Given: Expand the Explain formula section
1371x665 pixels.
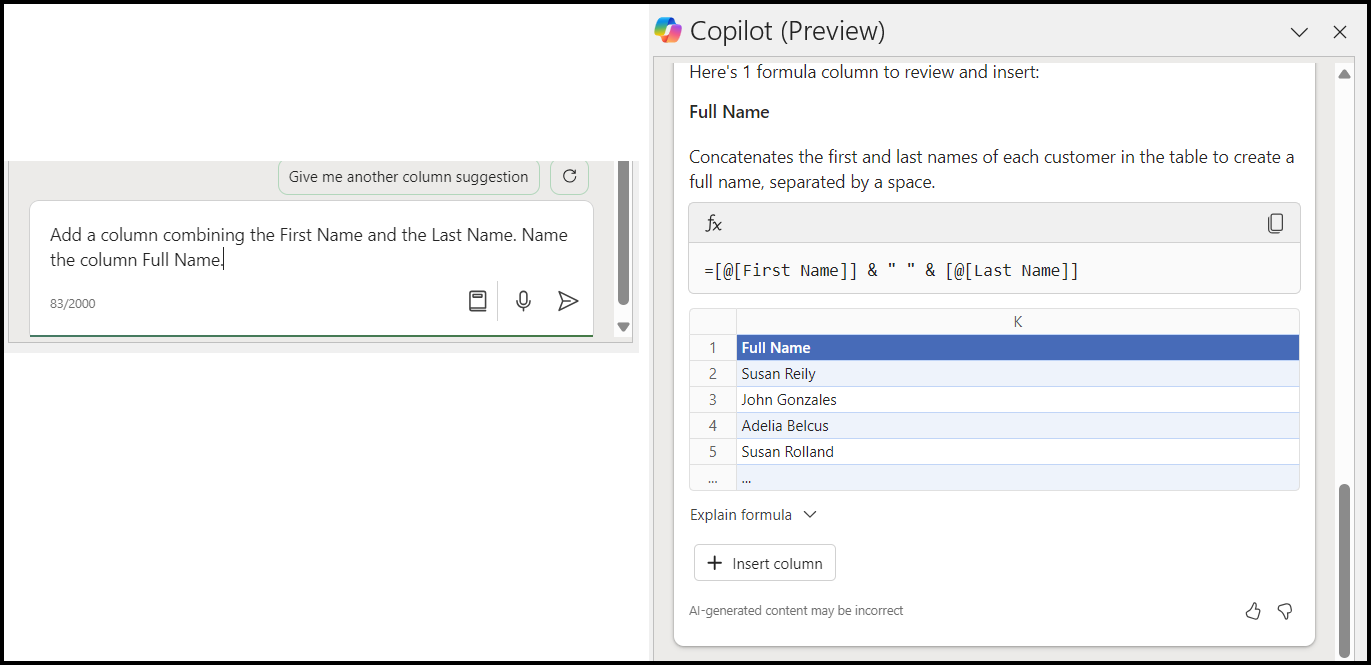Looking at the screenshot, I should tap(754, 514).
